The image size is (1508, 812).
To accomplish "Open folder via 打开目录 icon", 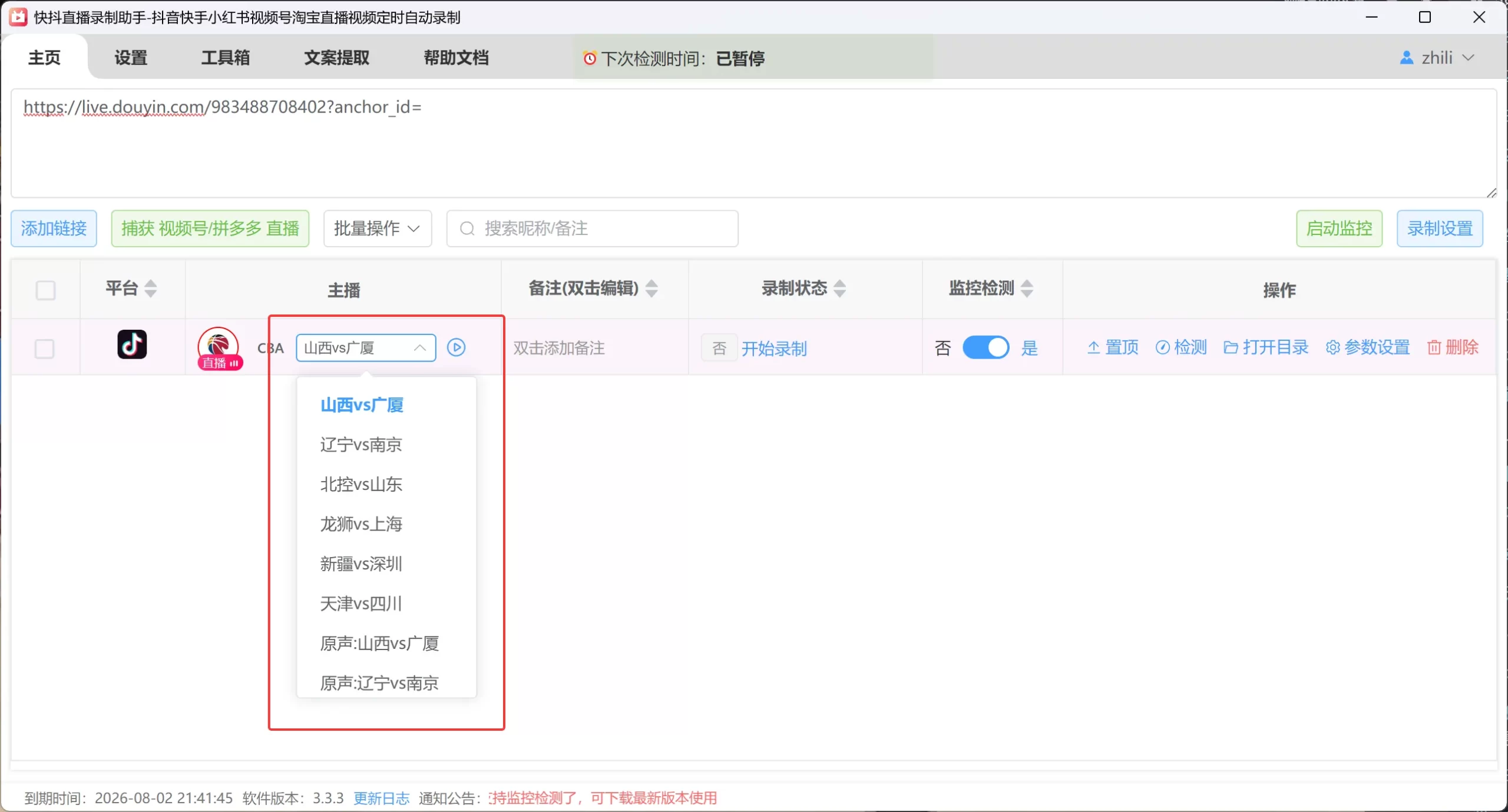I will tap(1231, 347).
